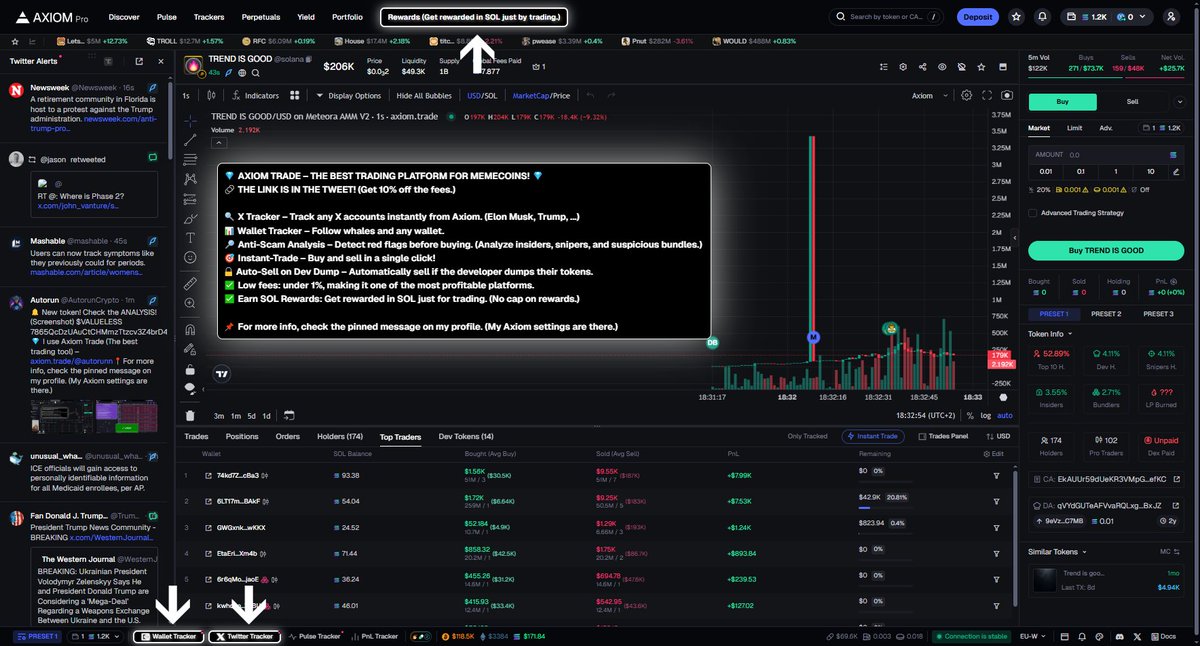The image size is (1200, 646).
Task: Click the trash remove-drawings icon
Action: pos(190,415)
